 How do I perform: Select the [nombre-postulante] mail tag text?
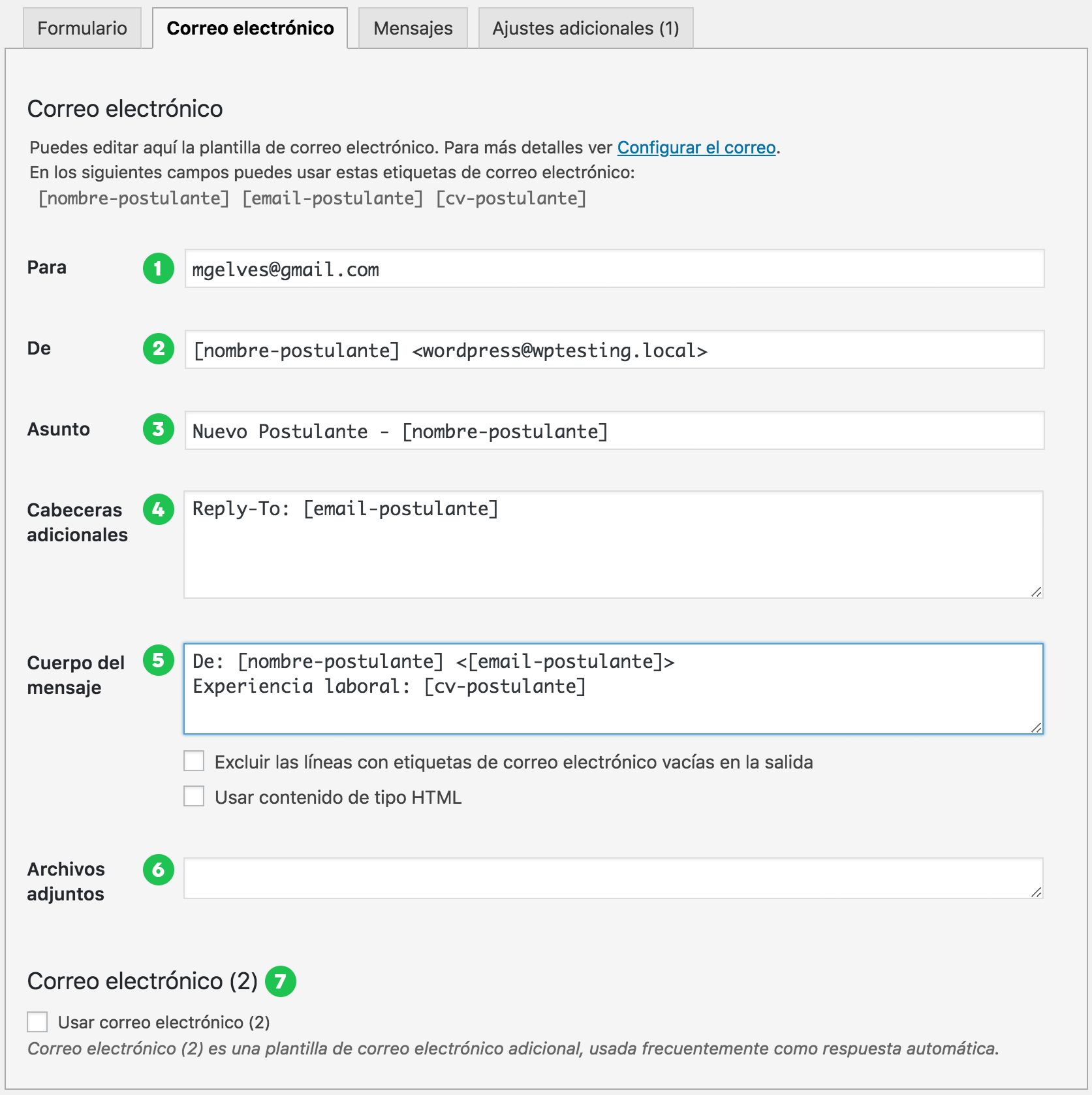tap(134, 198)
